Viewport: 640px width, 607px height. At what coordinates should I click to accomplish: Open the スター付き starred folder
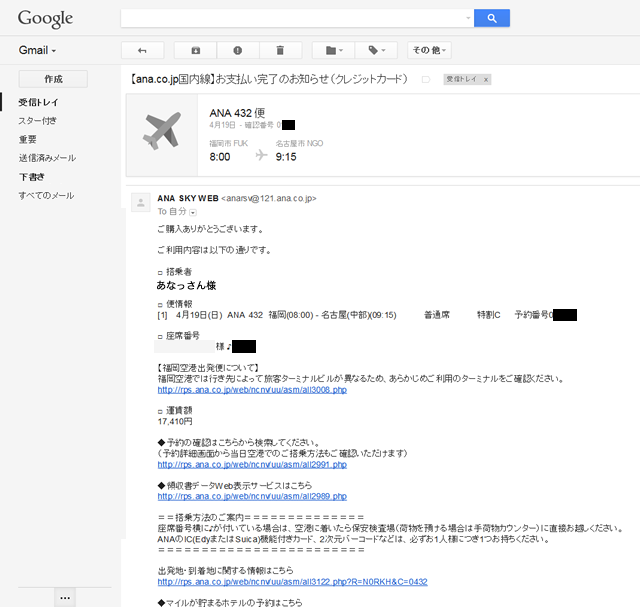click(38, 121)
